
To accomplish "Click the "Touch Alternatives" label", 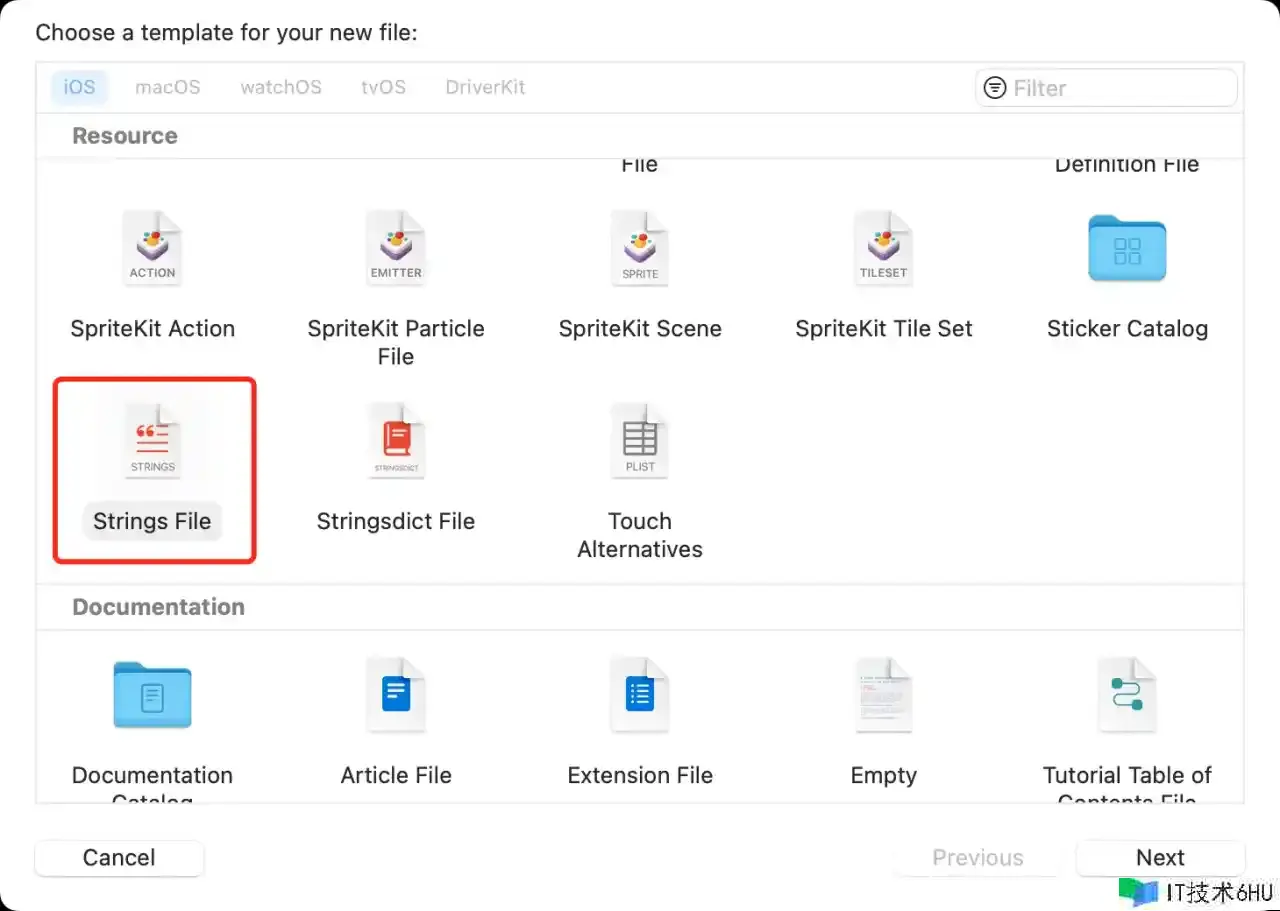I will [640, 535].
